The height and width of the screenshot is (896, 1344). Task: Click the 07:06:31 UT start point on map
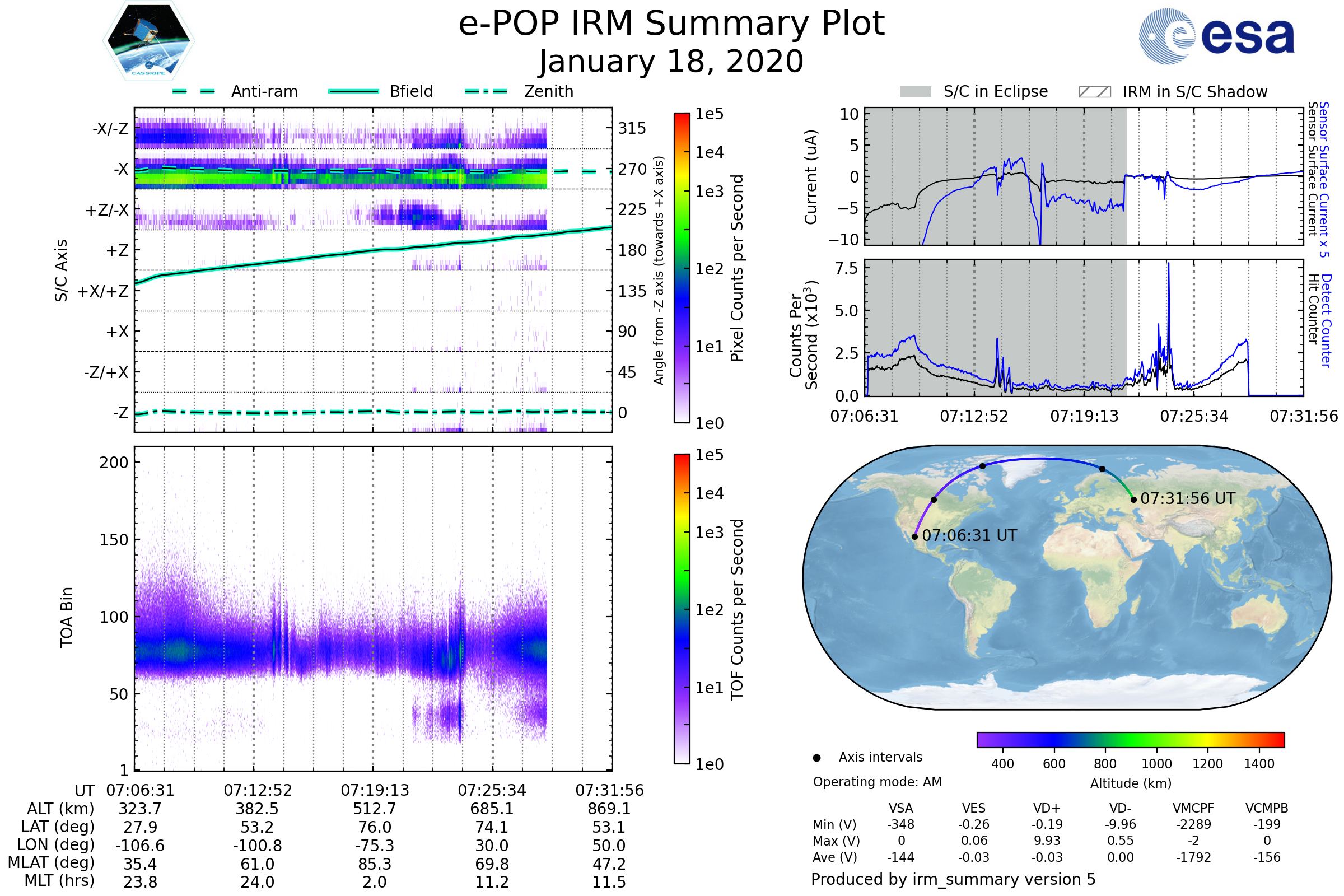click(x=915, y=536)
